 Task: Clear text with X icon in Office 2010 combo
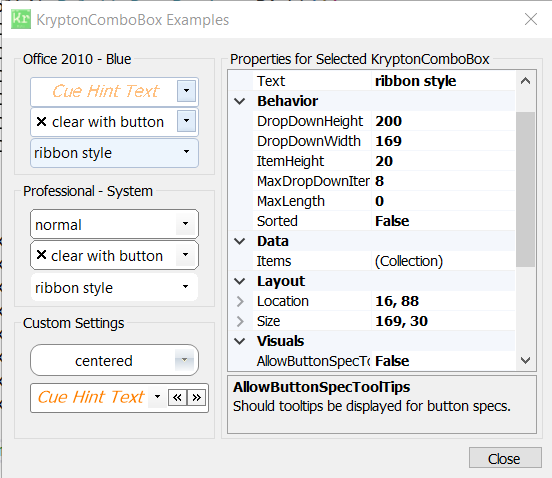pos(41,122)
